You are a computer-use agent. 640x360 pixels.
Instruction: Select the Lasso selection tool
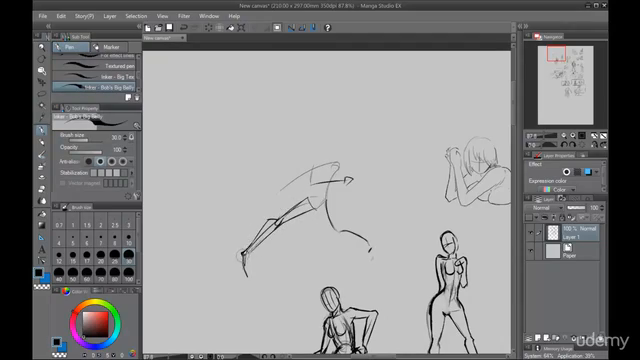tap(42, 94)
